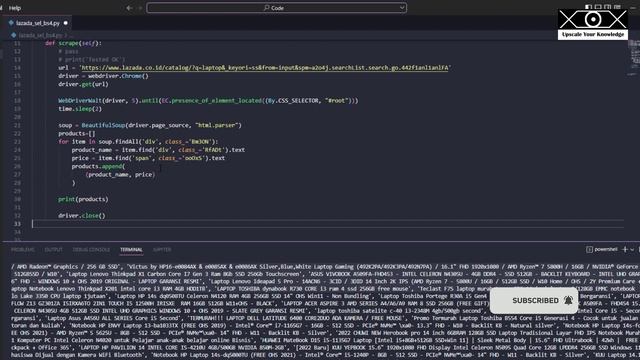This screenshot has height=360, width=640.
Task: Click the product_name assignment line
Action: tap(158, 150)
